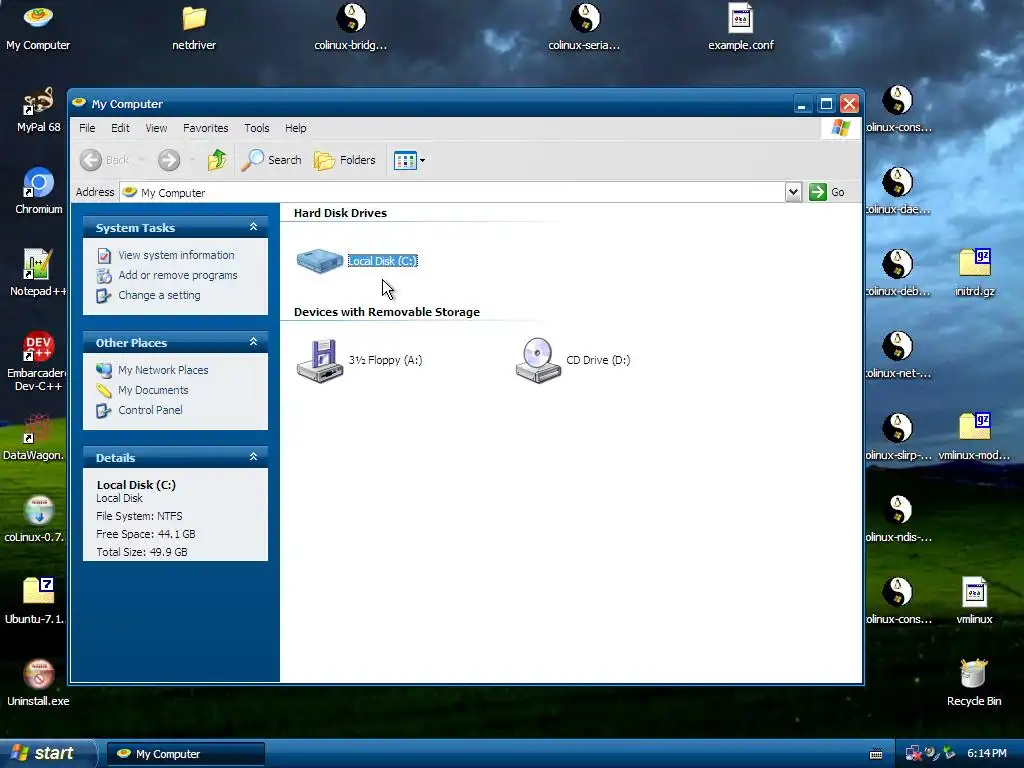Click the on-screen keyboard tray icon
Viewport: 1024px width, 768px height.
tap(876, 754)
